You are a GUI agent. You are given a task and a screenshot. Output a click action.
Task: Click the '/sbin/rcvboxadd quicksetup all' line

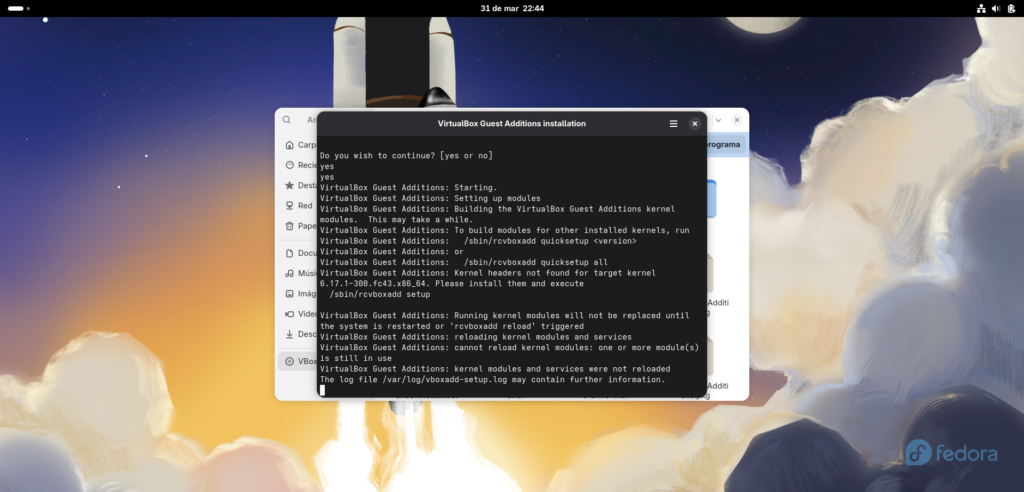click(464, 263)
